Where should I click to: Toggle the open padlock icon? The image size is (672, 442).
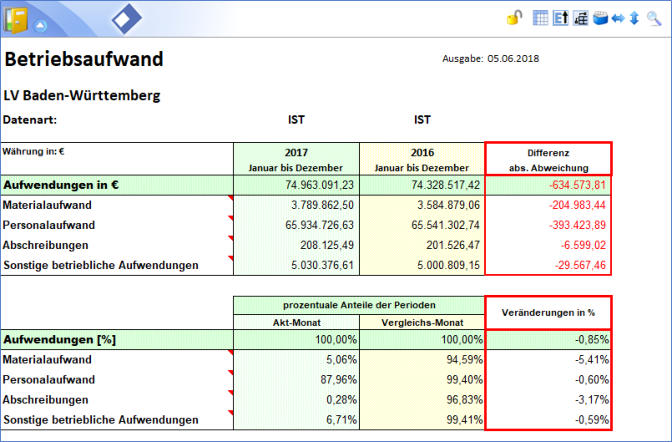click(x=514, y=17)
